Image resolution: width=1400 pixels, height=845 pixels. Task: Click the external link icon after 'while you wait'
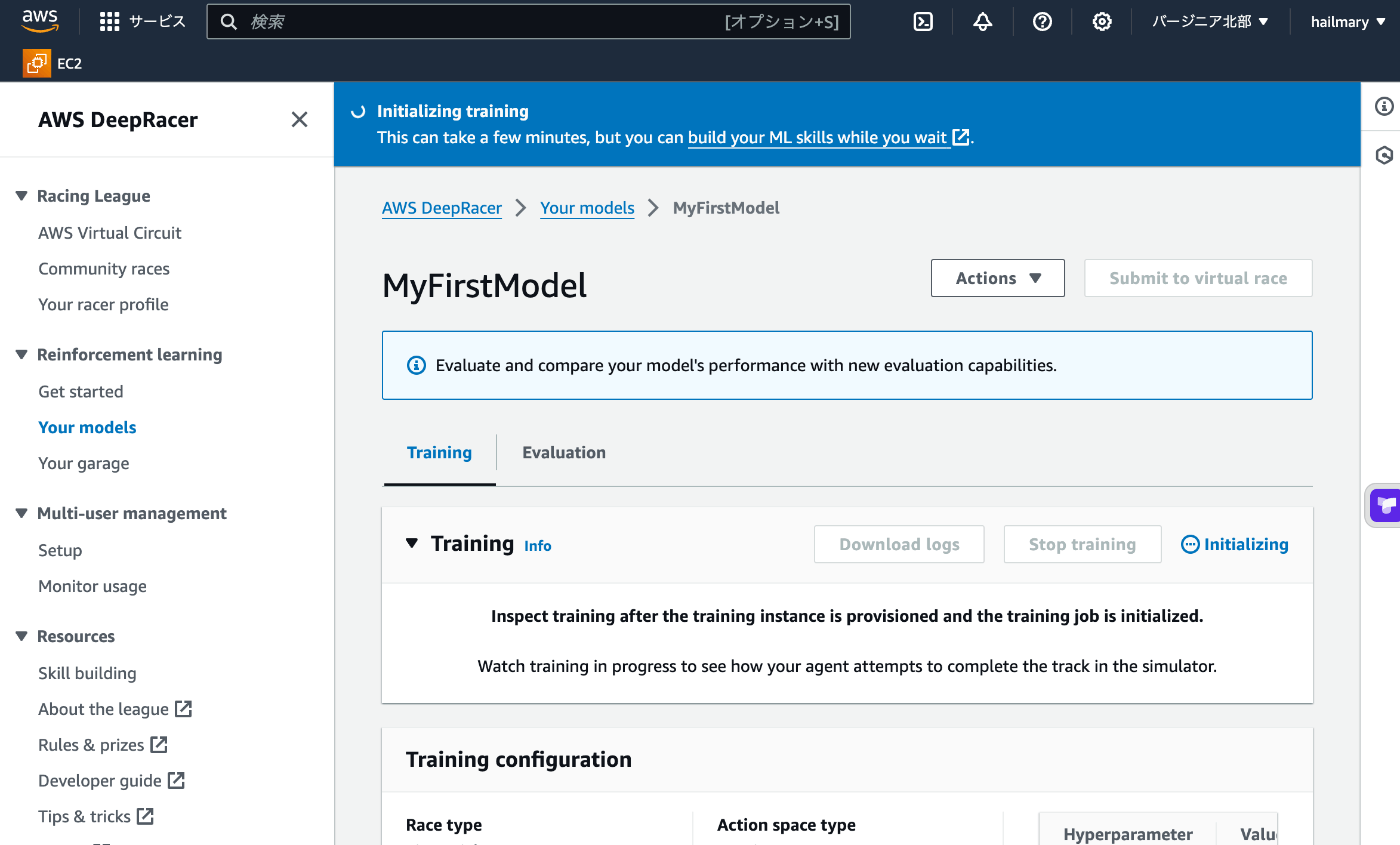pos(961,137)
